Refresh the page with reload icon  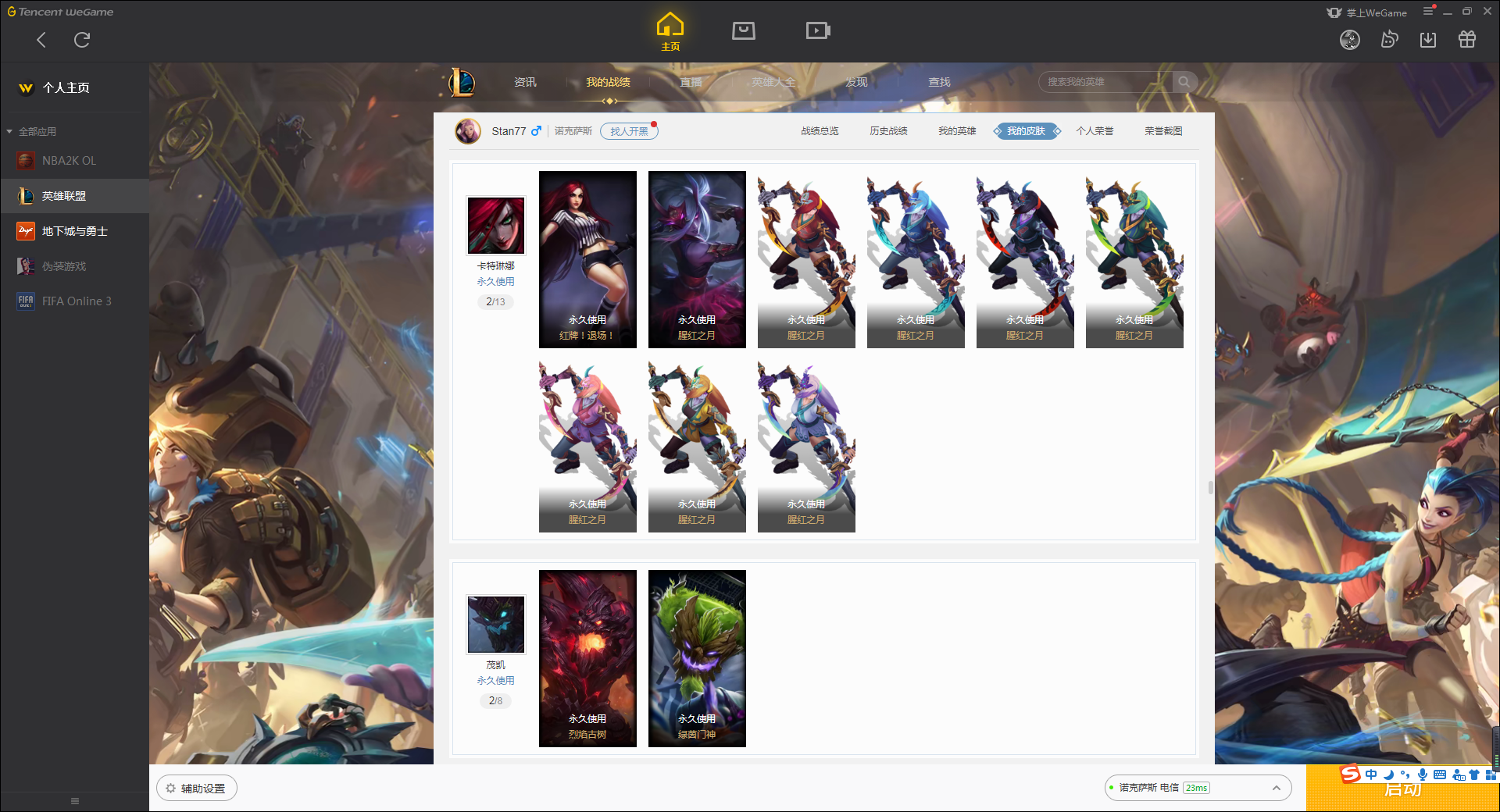(x=82, y=40)
